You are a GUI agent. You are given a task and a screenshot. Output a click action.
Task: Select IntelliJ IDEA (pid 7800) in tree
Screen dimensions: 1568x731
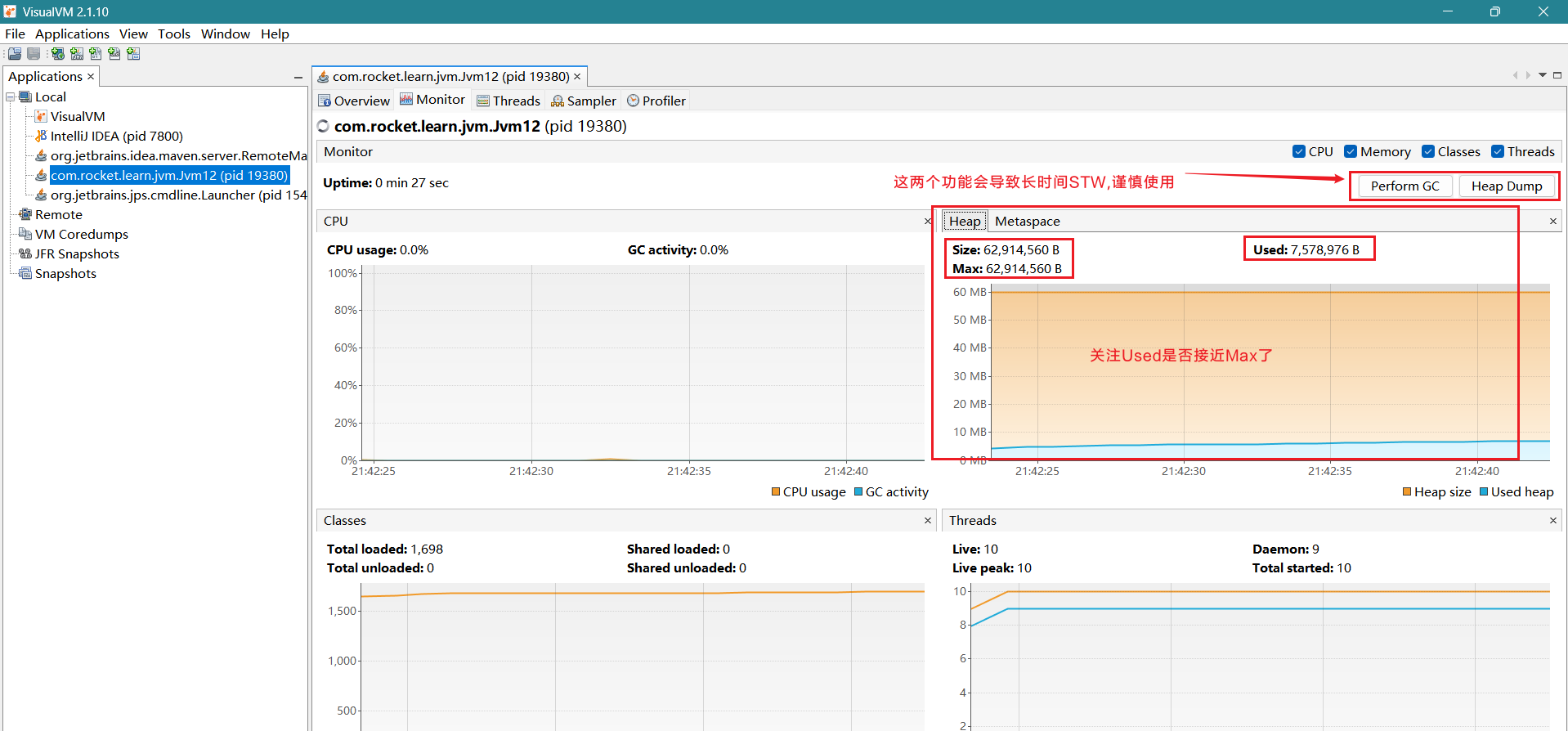tap(116, 137)
